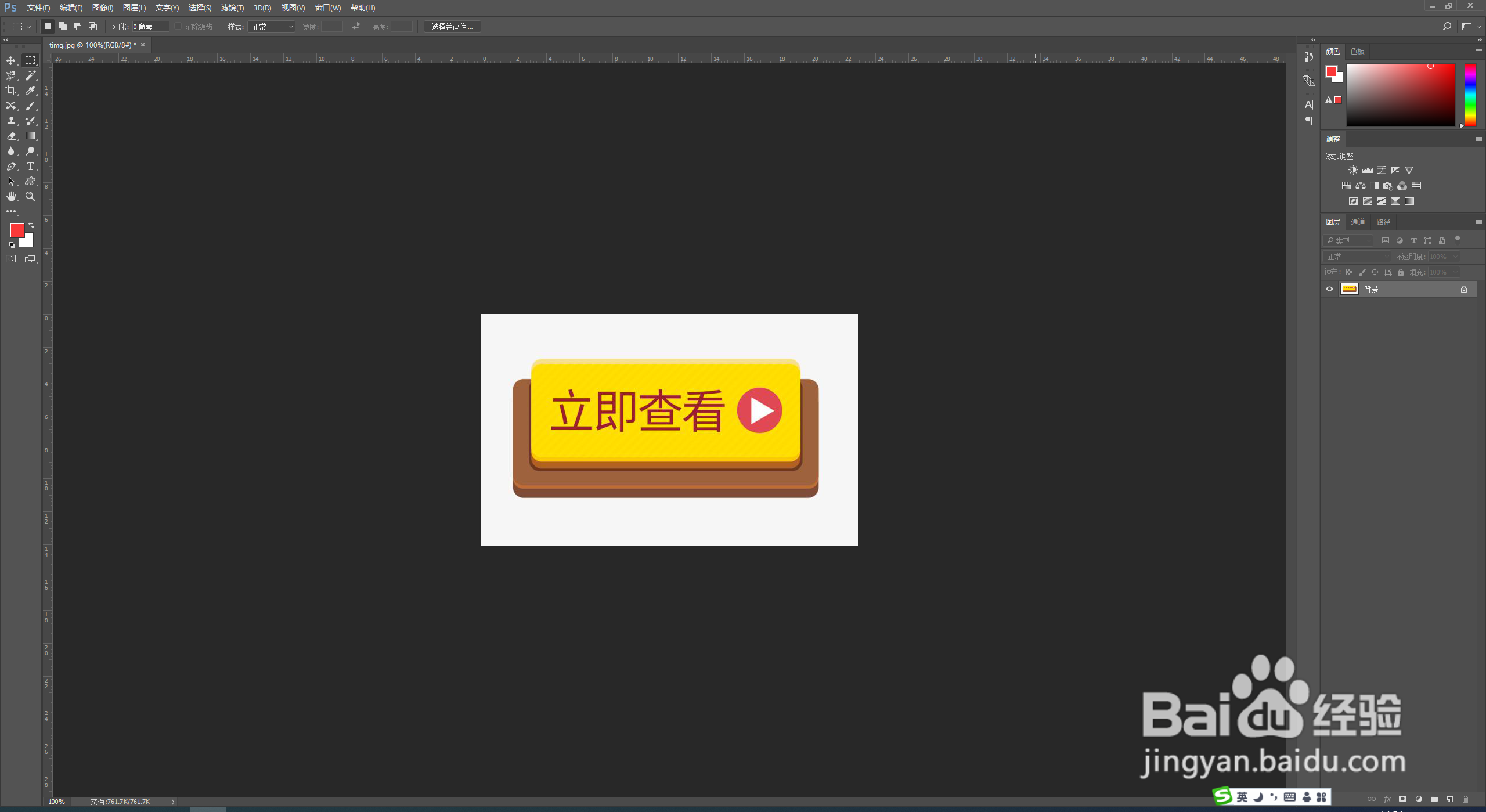Click the 选择并遮住 button
The height and width of the screenshot is (812, 1486).
point(452,27)
